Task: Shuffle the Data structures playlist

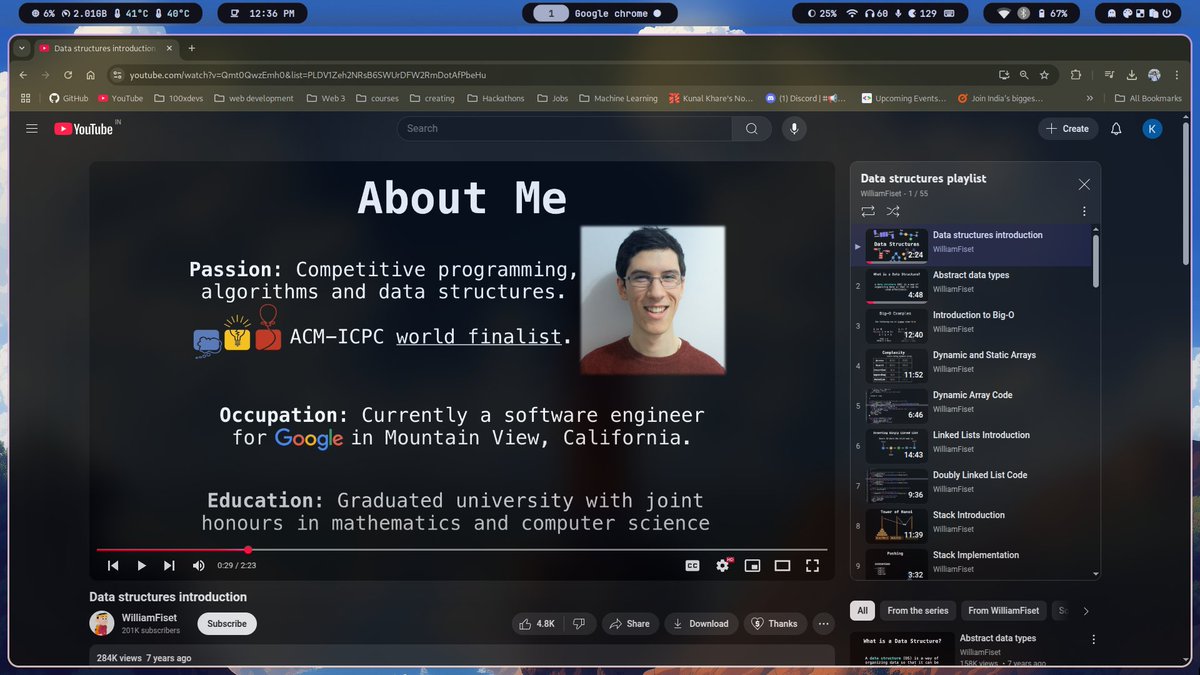Action: [893, 211]
